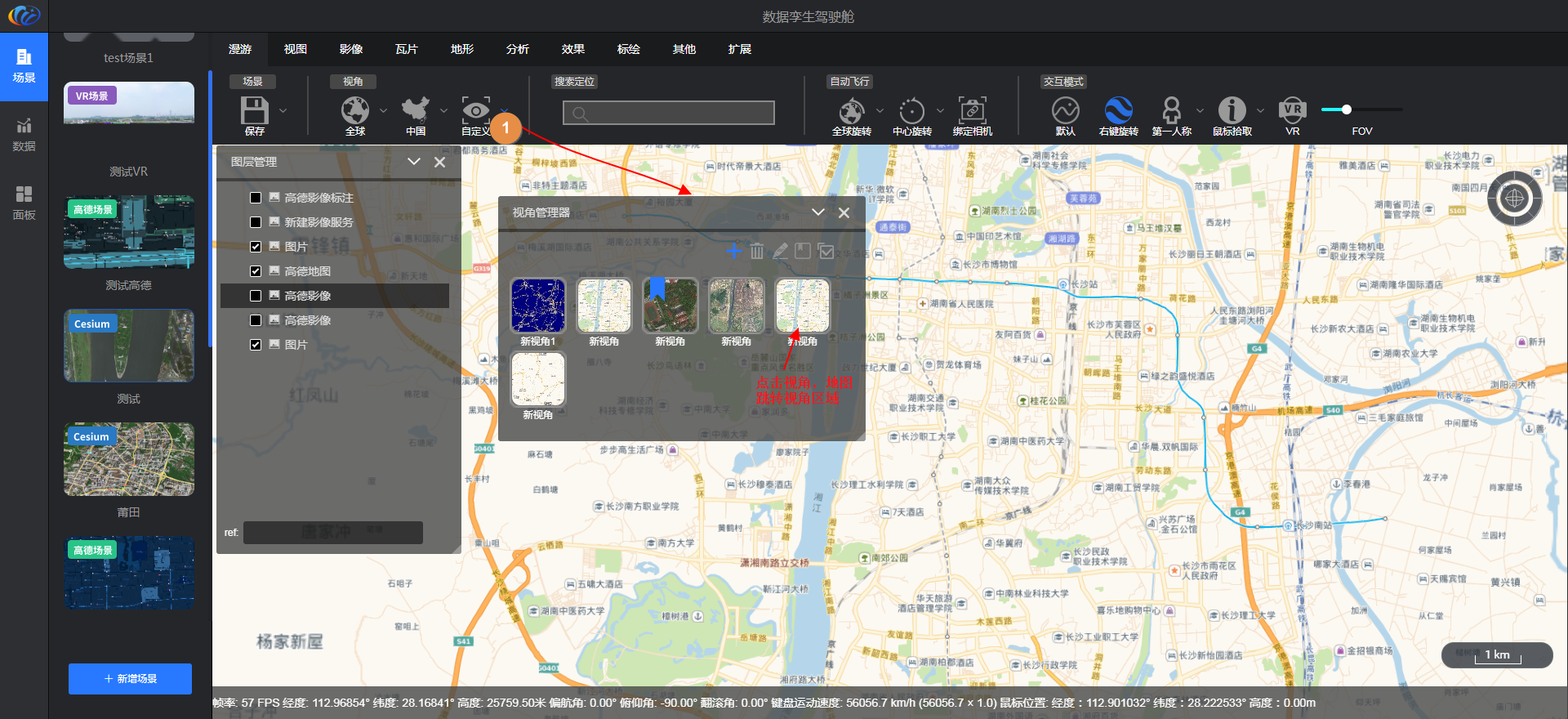Click the delete trash icon in view manager
The width and height of the screenshot is (1568, 719).
pos(757,252)
